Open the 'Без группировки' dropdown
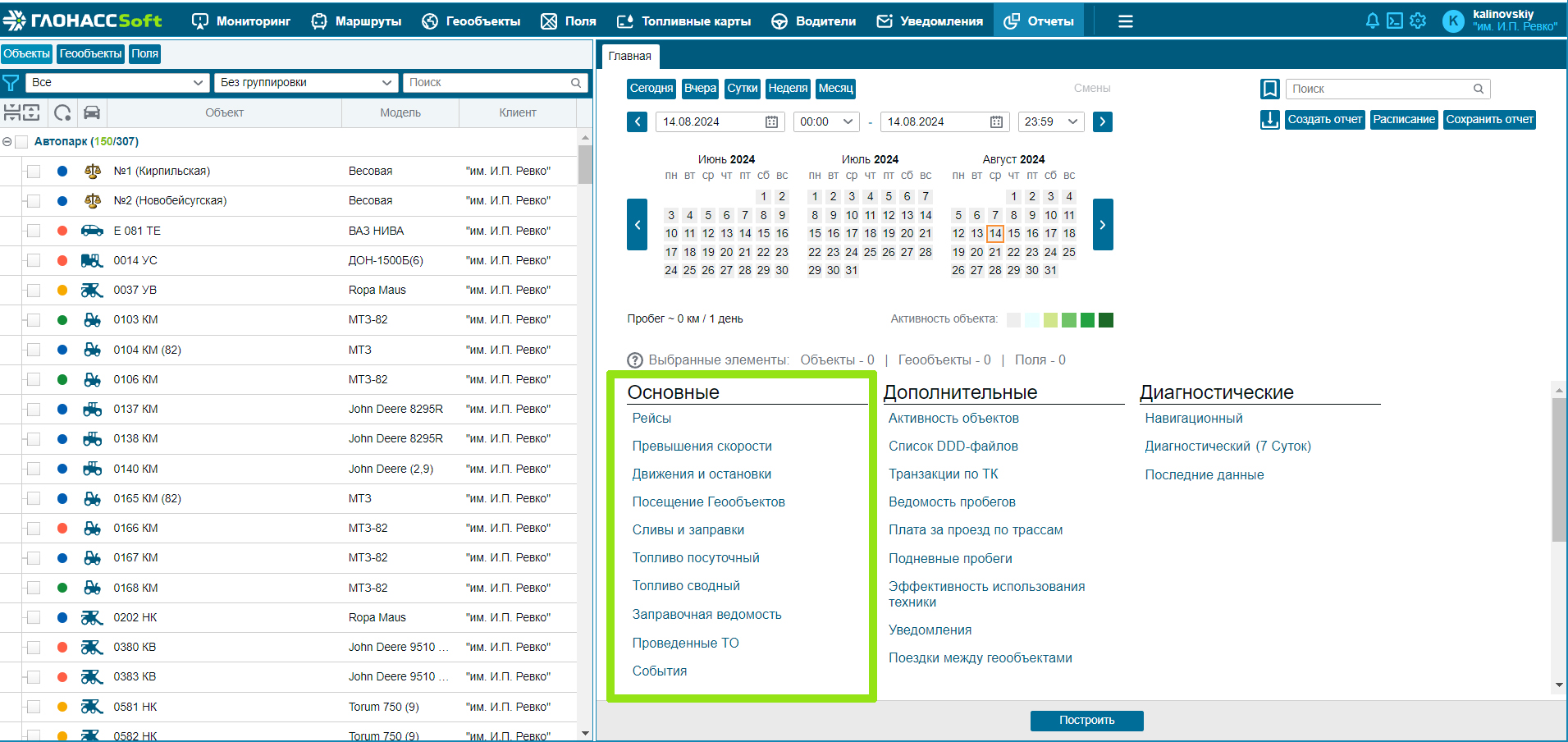Viewport: 1568px width, 742px height. click(306, 82)
